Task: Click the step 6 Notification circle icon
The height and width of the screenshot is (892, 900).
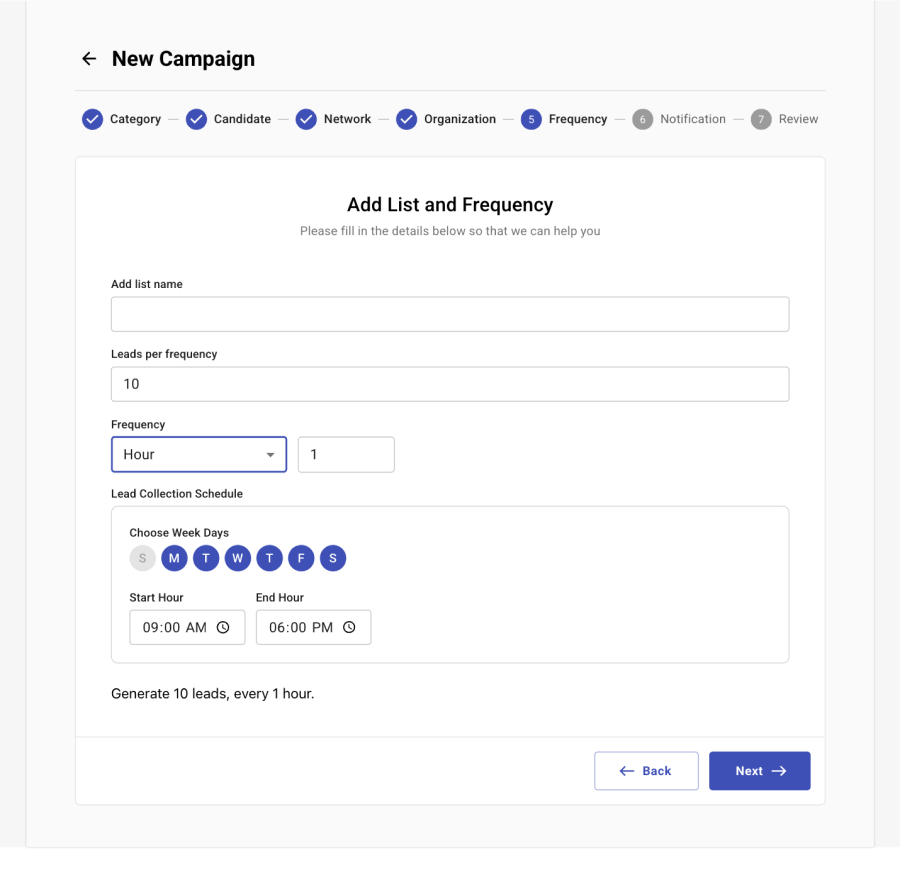Action: [642, 119]
